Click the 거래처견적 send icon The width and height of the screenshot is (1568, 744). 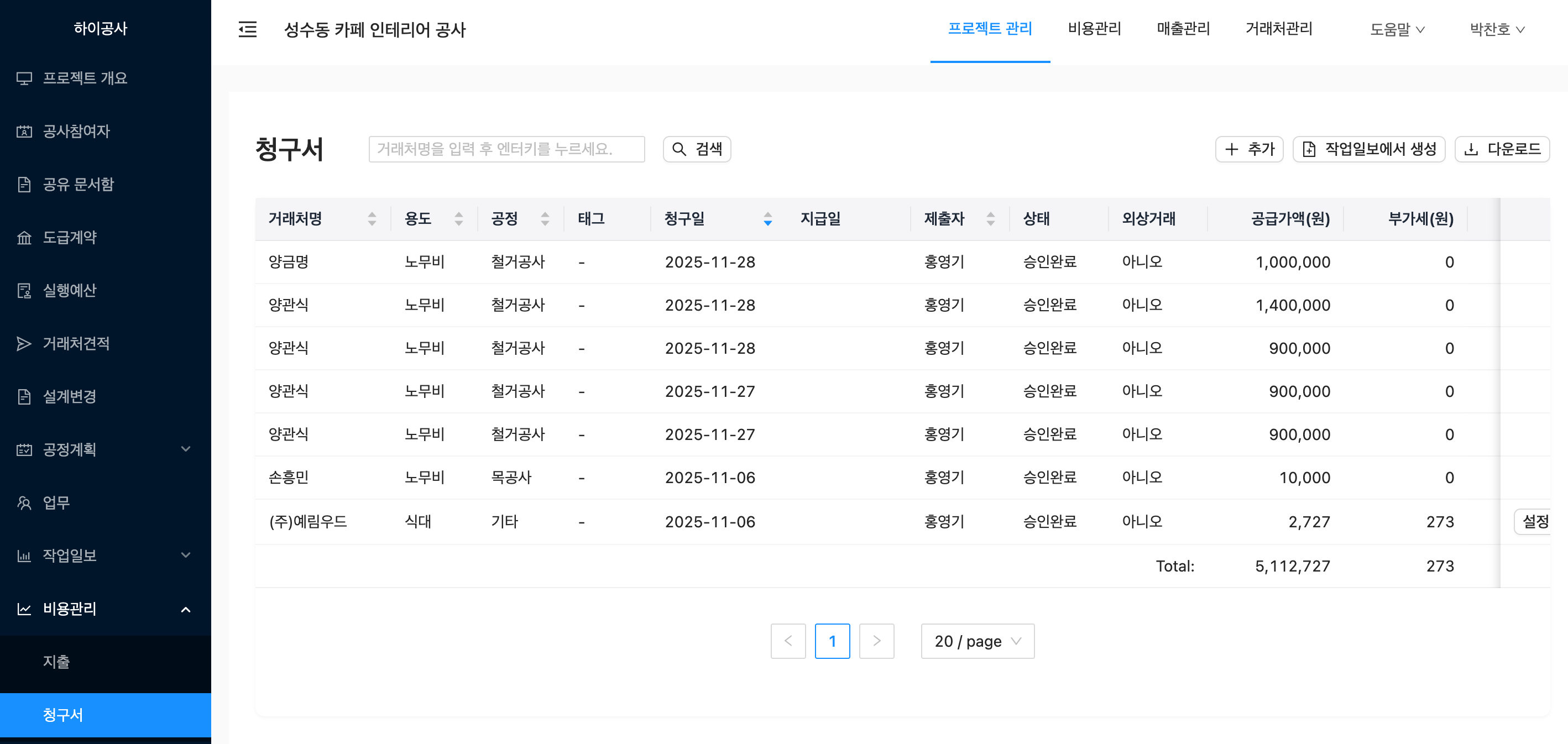24,344
